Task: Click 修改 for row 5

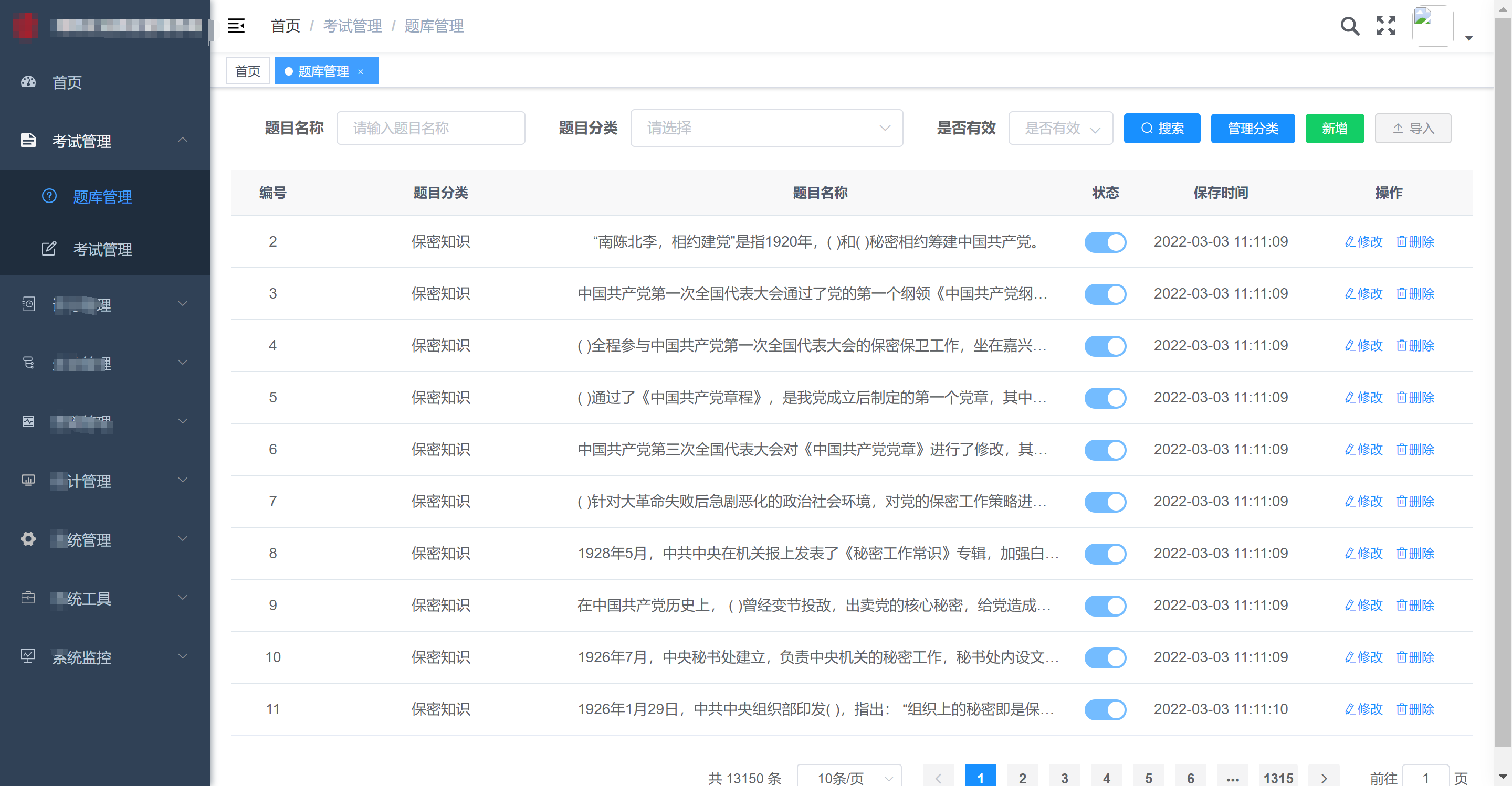Action: (x=1363, y=397)
